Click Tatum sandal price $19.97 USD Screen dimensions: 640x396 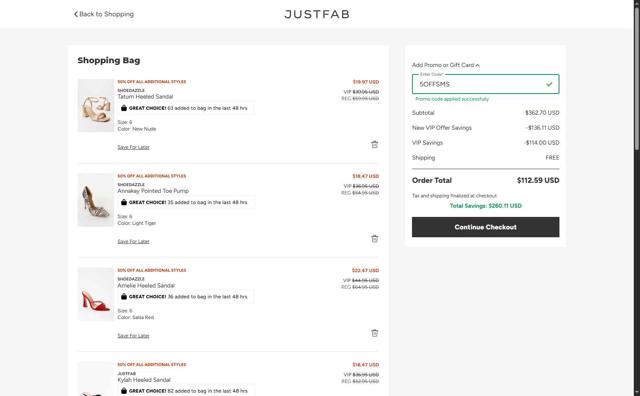[366, 82]
